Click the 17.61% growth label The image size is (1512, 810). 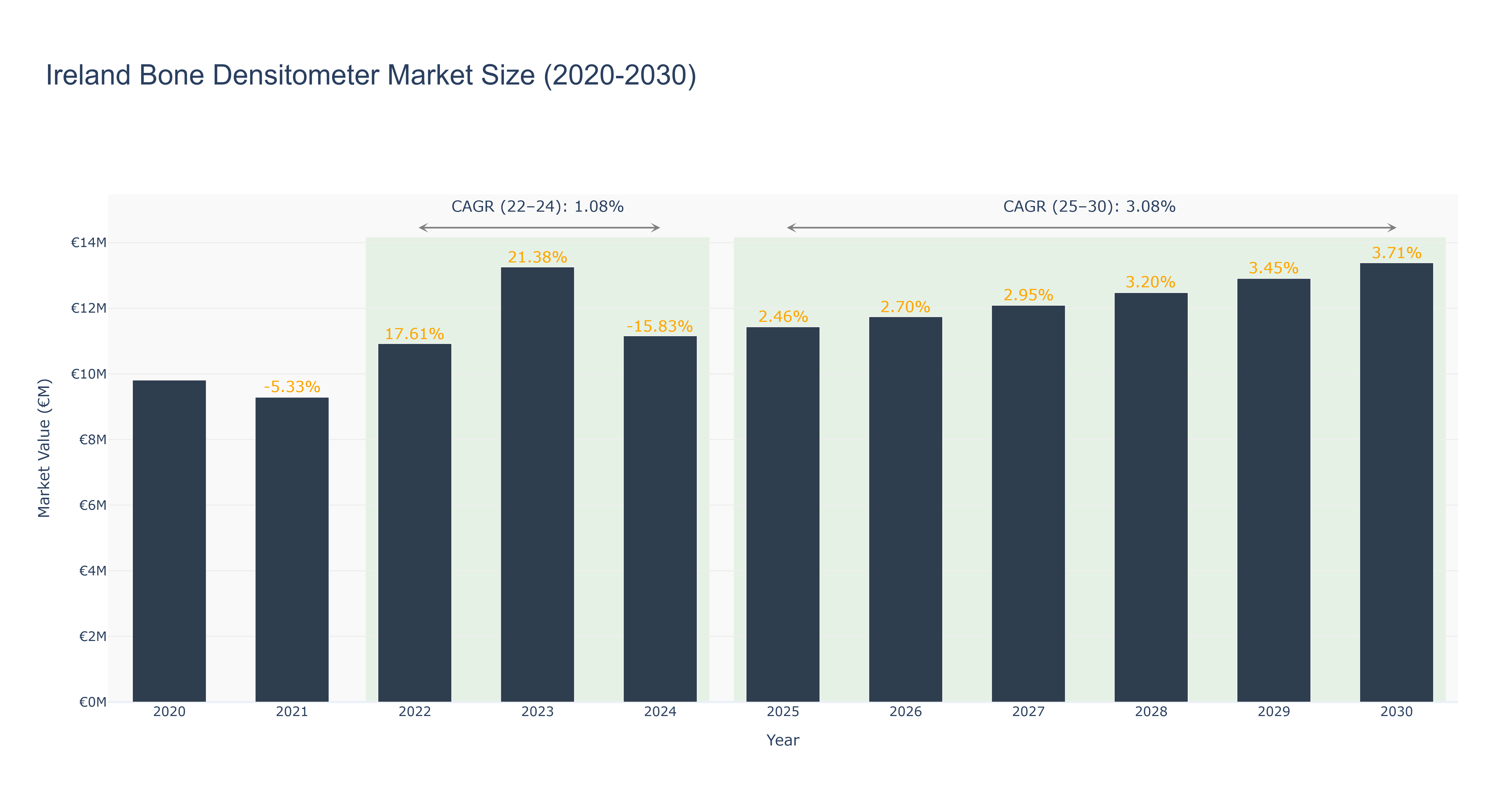(x=414, y=333)
